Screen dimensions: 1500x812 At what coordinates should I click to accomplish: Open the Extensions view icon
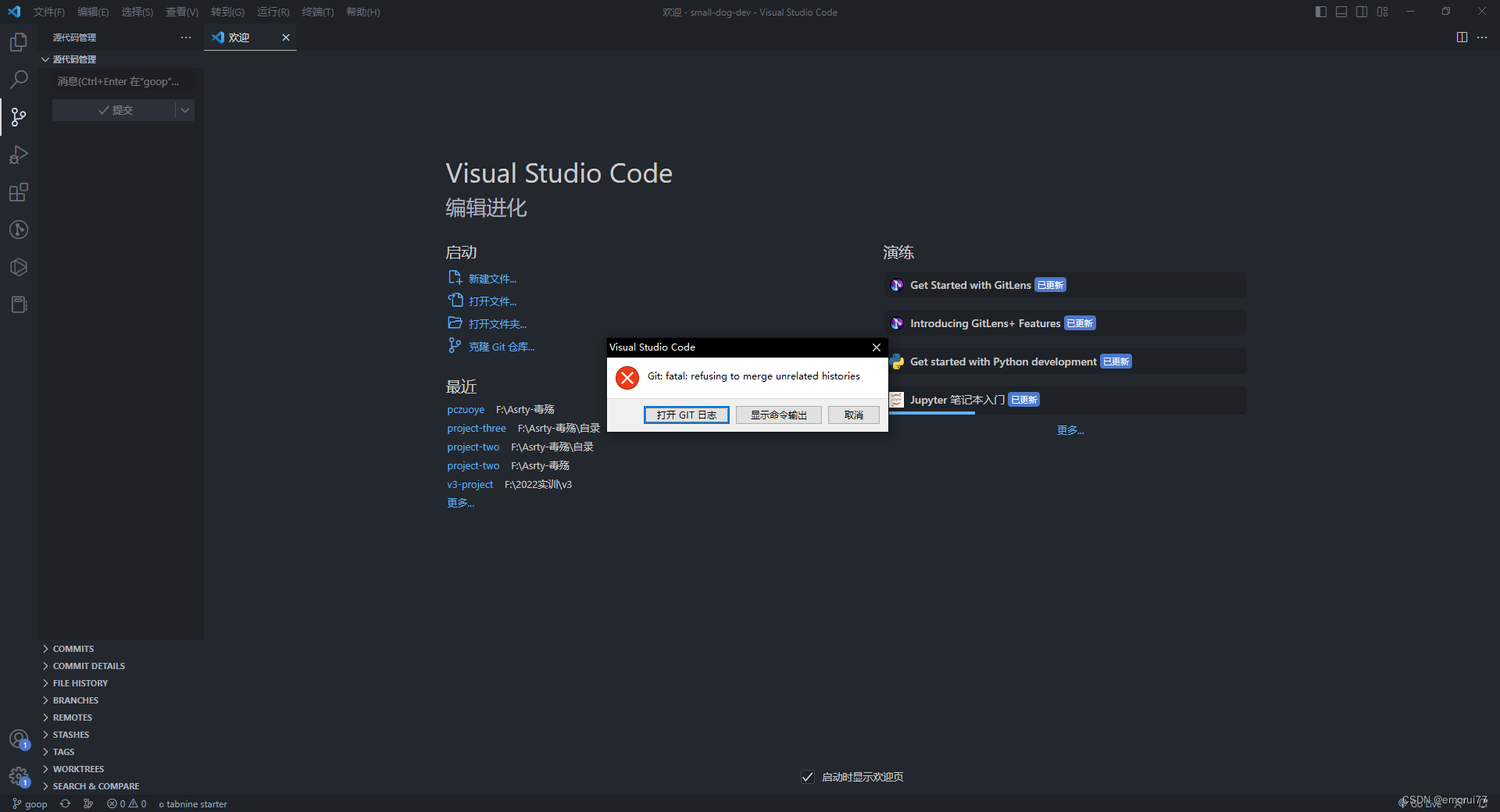(x=19, y=192)
